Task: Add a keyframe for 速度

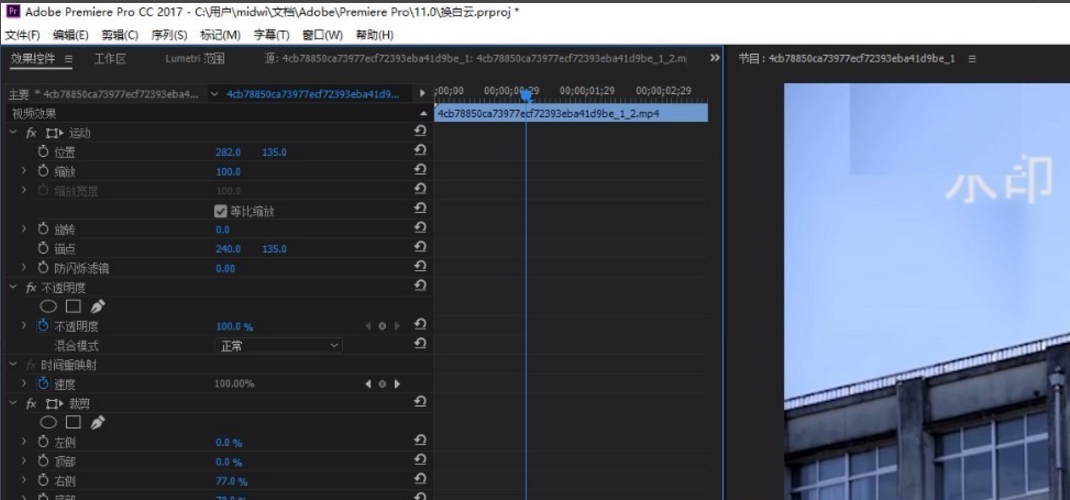Action: [x=382, y=384]
